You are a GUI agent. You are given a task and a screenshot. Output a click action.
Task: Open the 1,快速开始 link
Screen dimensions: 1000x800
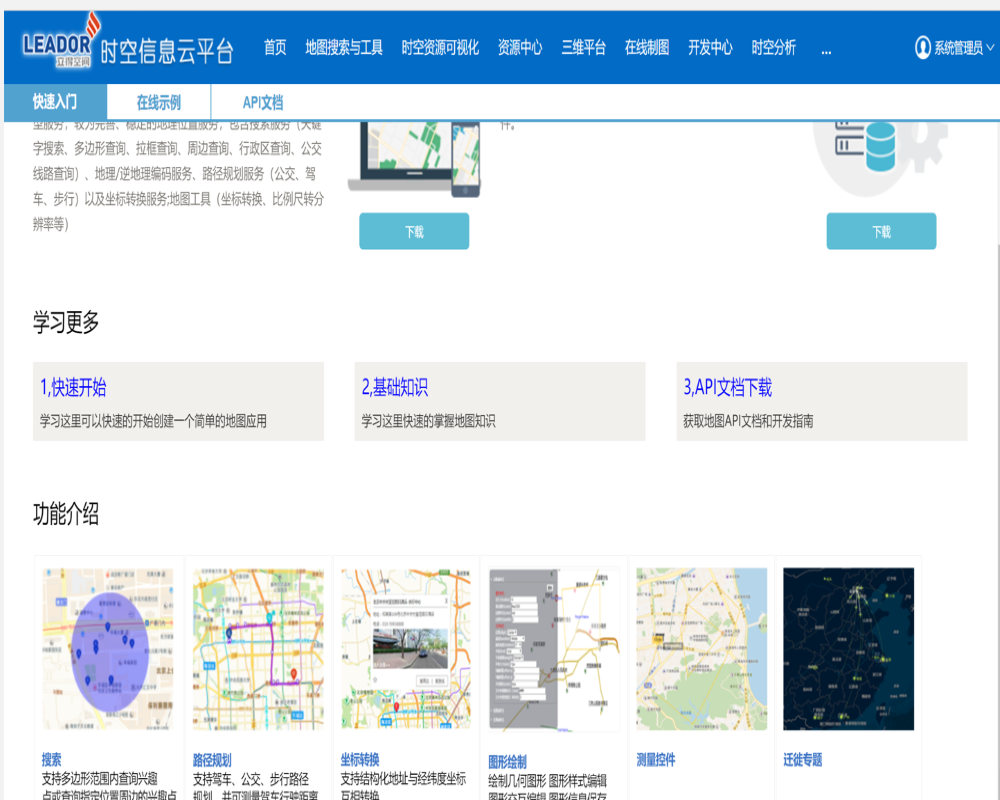tap(73, 388)
